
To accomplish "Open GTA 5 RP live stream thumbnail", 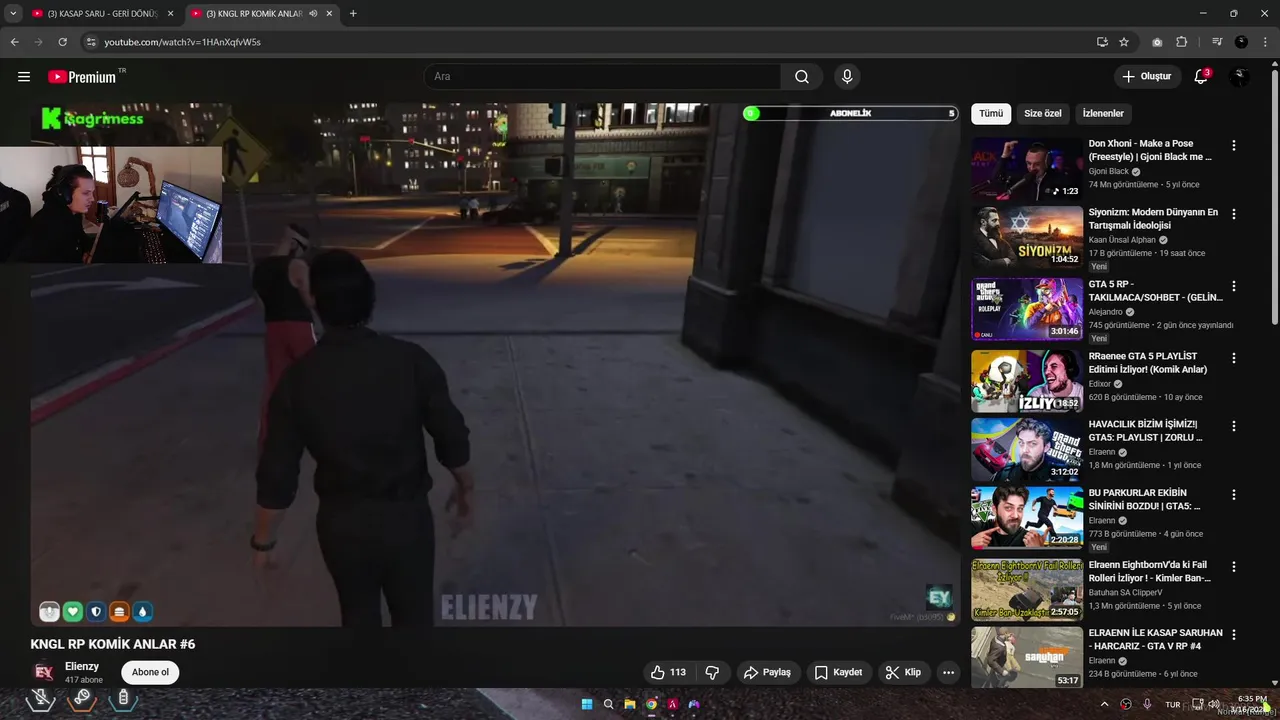I will coord(1027,310).
